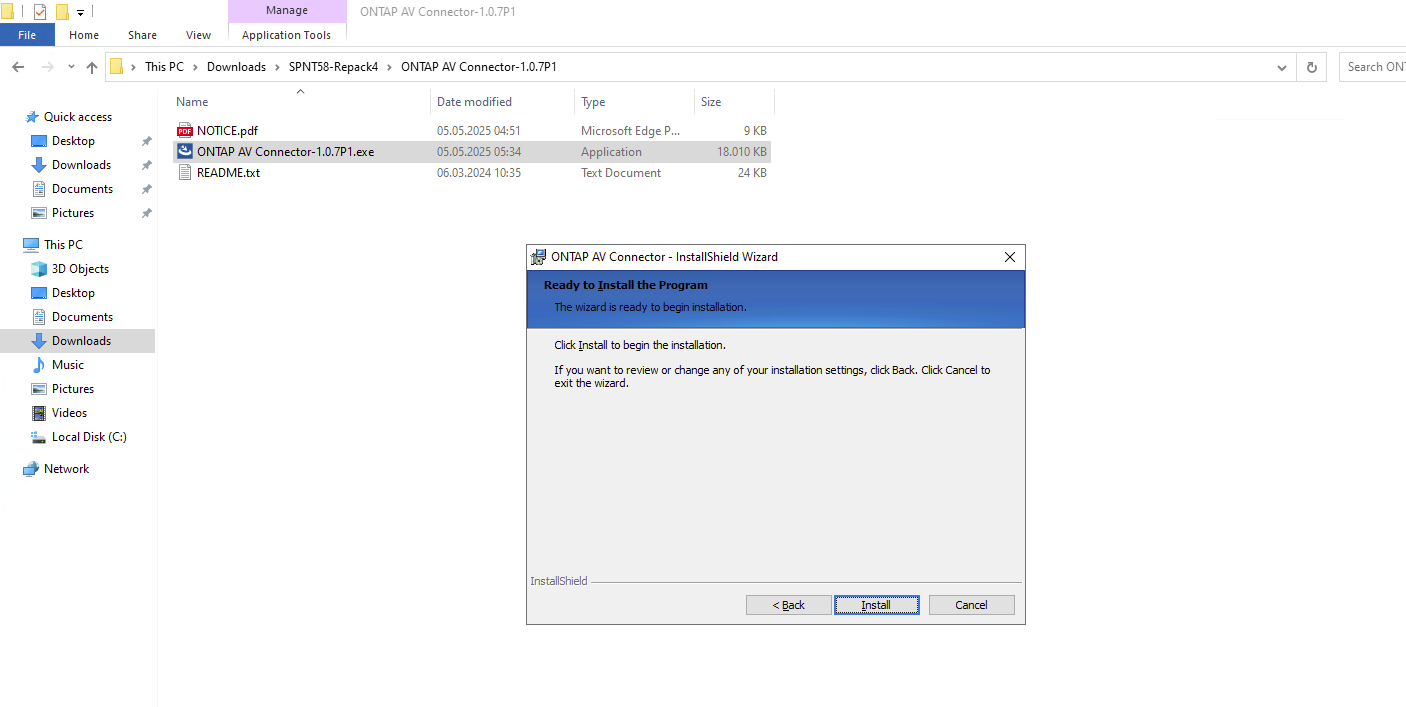The image size is (1406, 707).
Task: Click the README.txt file icon
Action: (184, 173)
